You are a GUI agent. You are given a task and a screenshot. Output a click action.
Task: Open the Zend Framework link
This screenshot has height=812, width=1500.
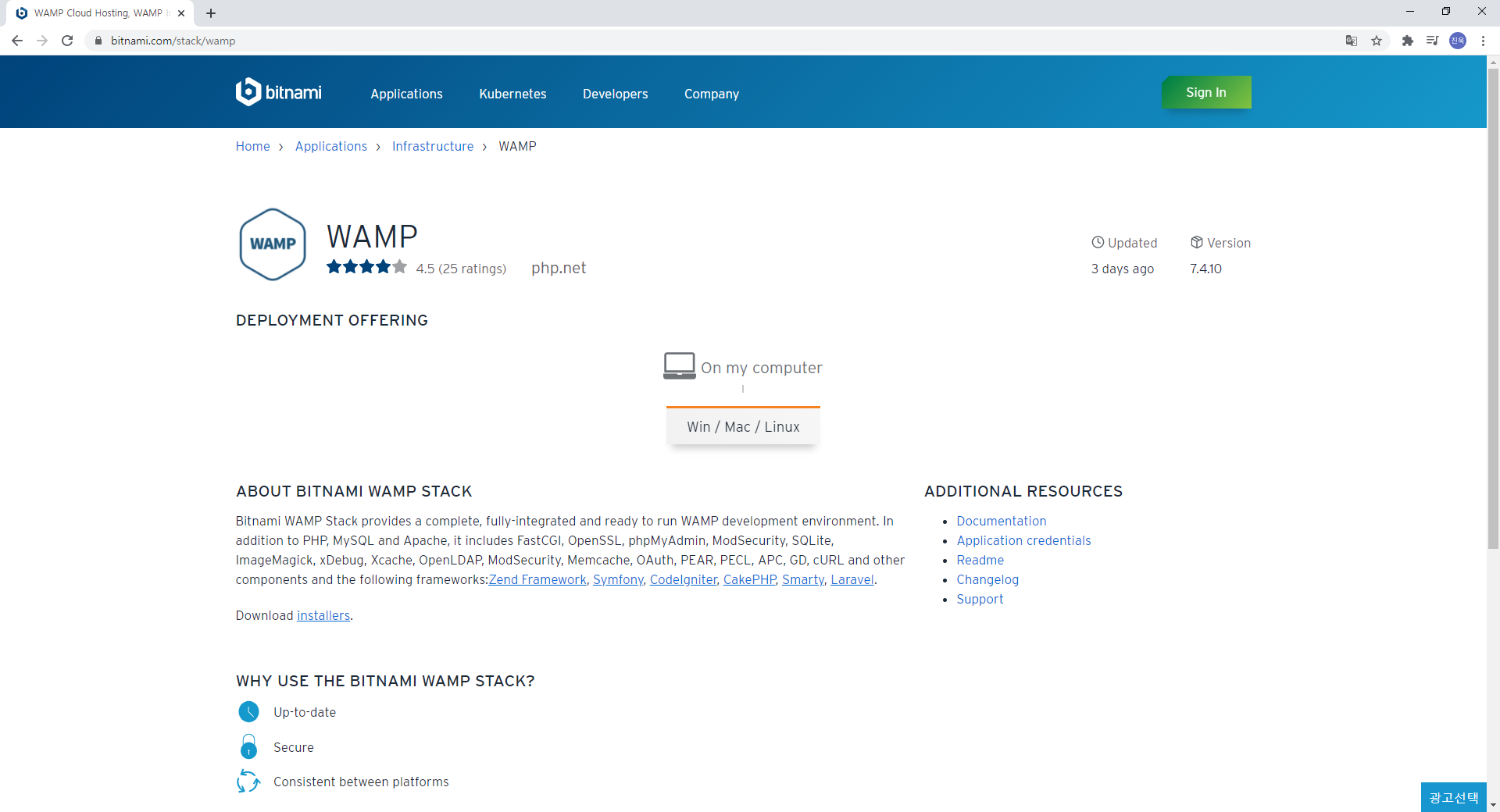coord(537,579)
